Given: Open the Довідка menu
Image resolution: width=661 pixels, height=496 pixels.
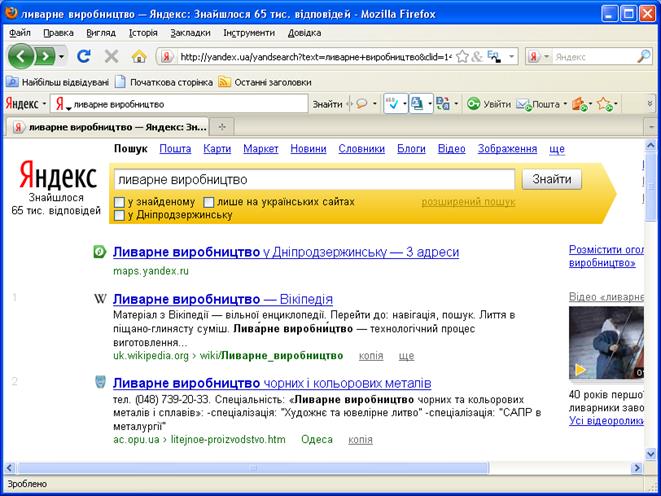Looking at the screenshot, I should pos(304,33).
